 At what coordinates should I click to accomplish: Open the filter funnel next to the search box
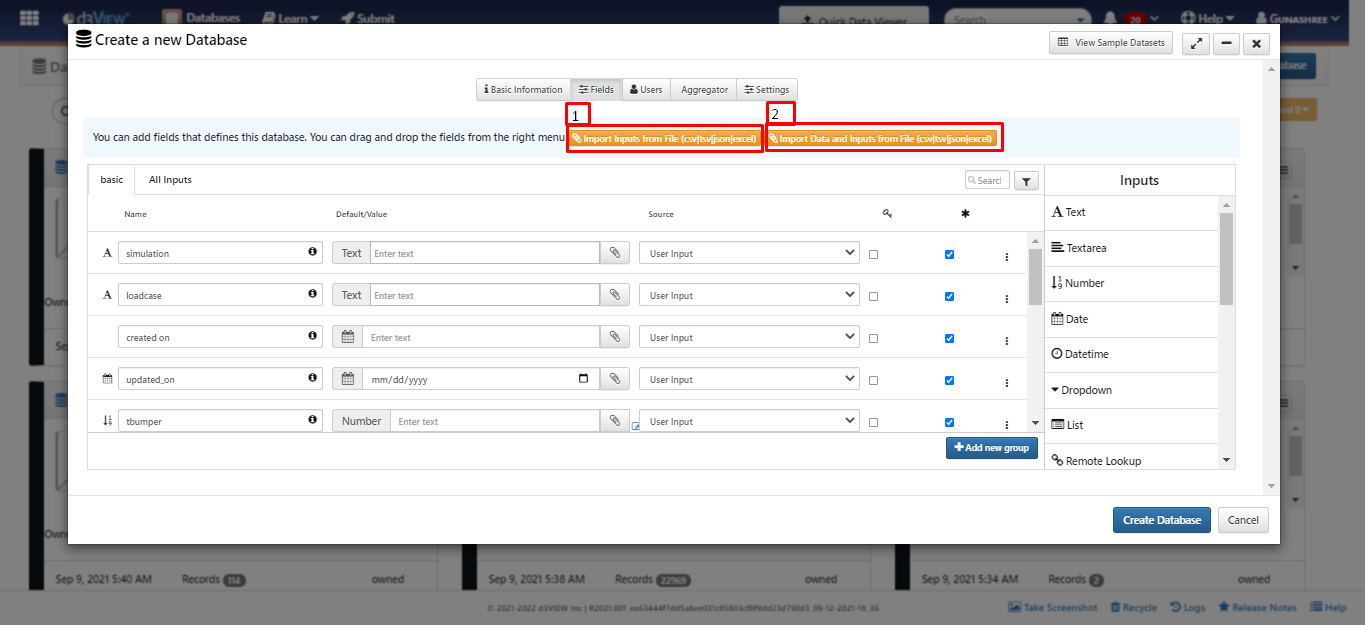point(1025,179)
